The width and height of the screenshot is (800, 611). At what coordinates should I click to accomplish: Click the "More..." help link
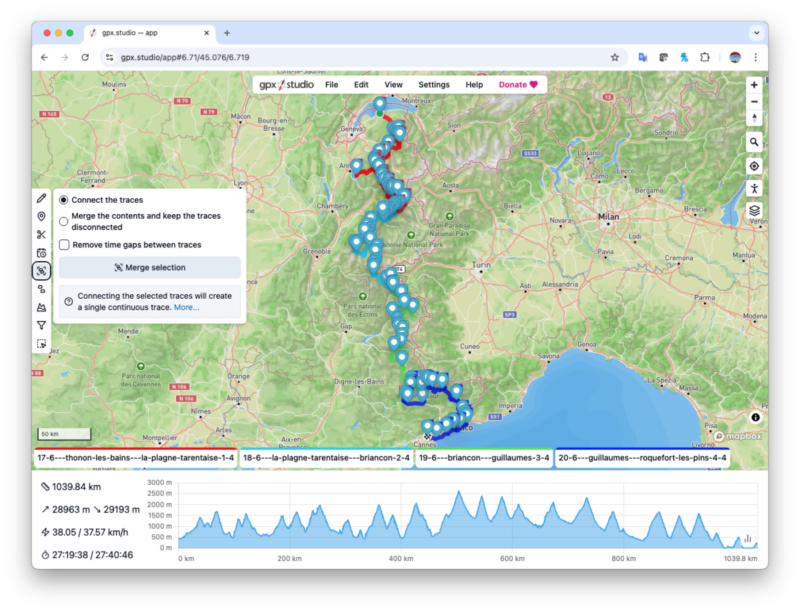point(186,308)
